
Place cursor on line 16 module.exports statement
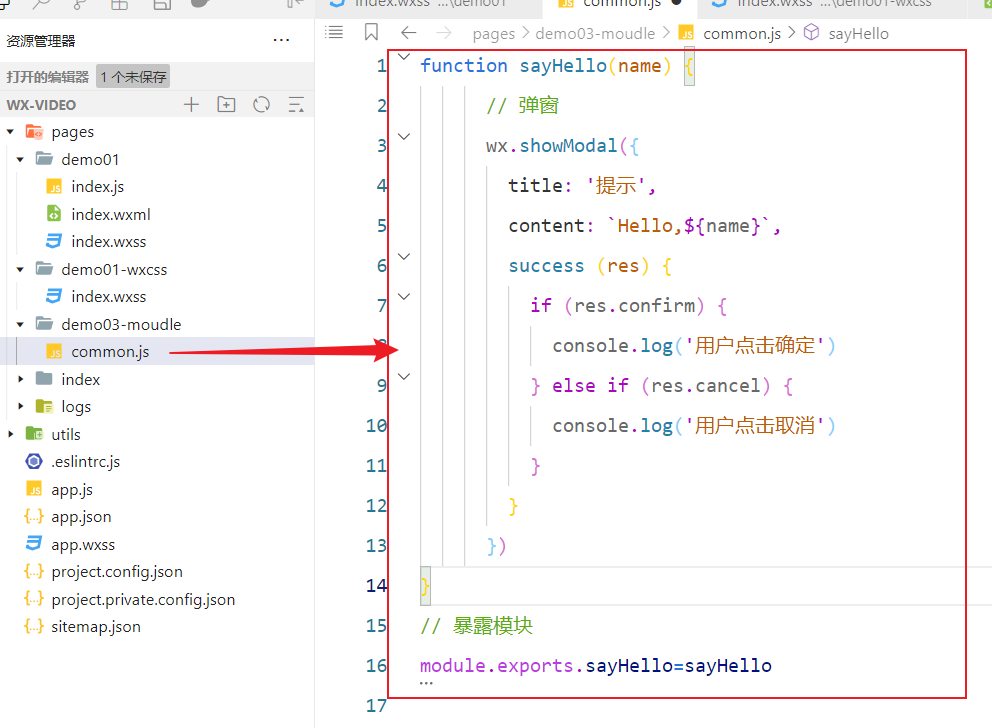(595, 665)
